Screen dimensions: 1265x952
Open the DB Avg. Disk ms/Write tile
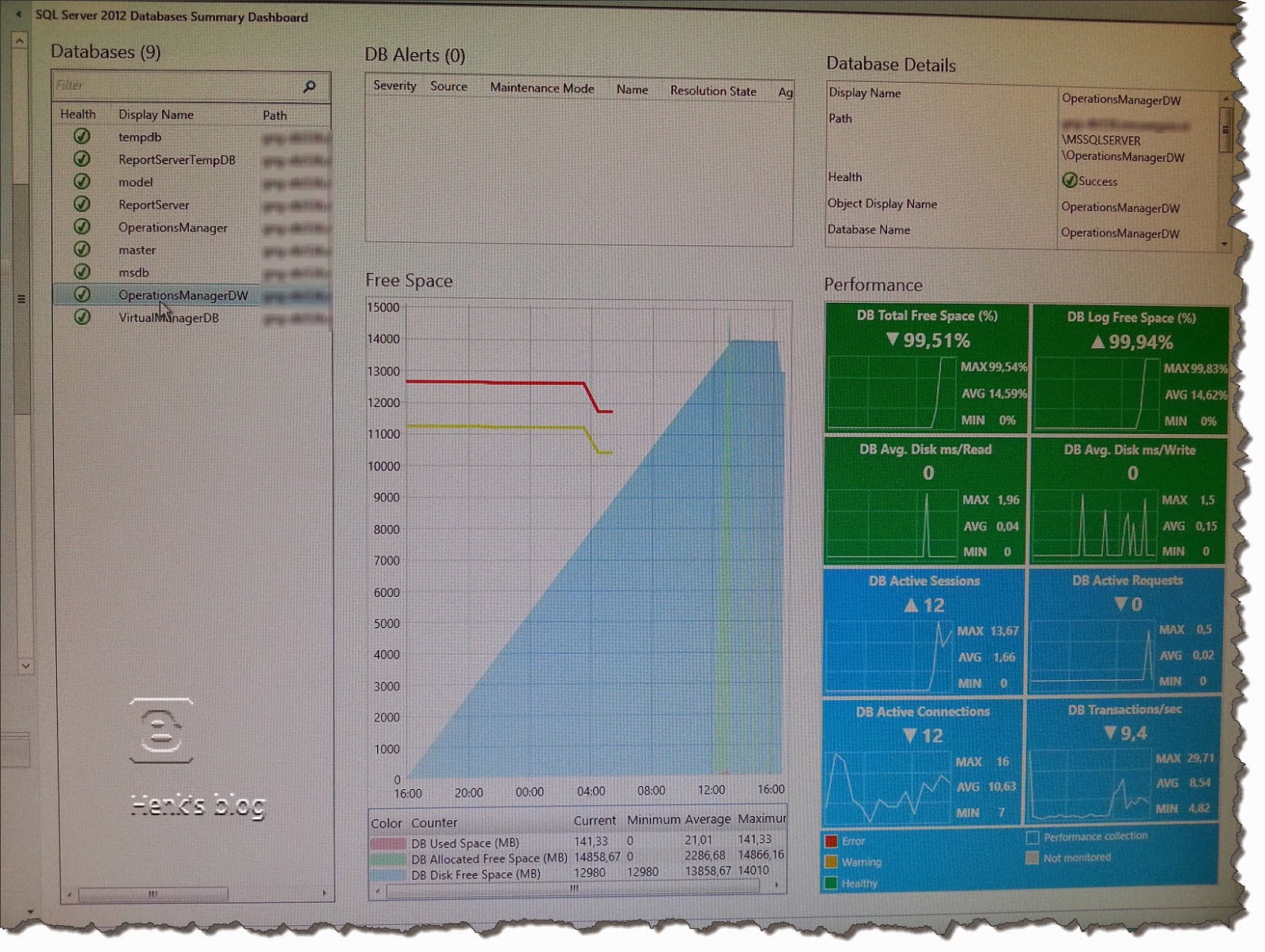pyautogui.click(x=1128, y=501)
